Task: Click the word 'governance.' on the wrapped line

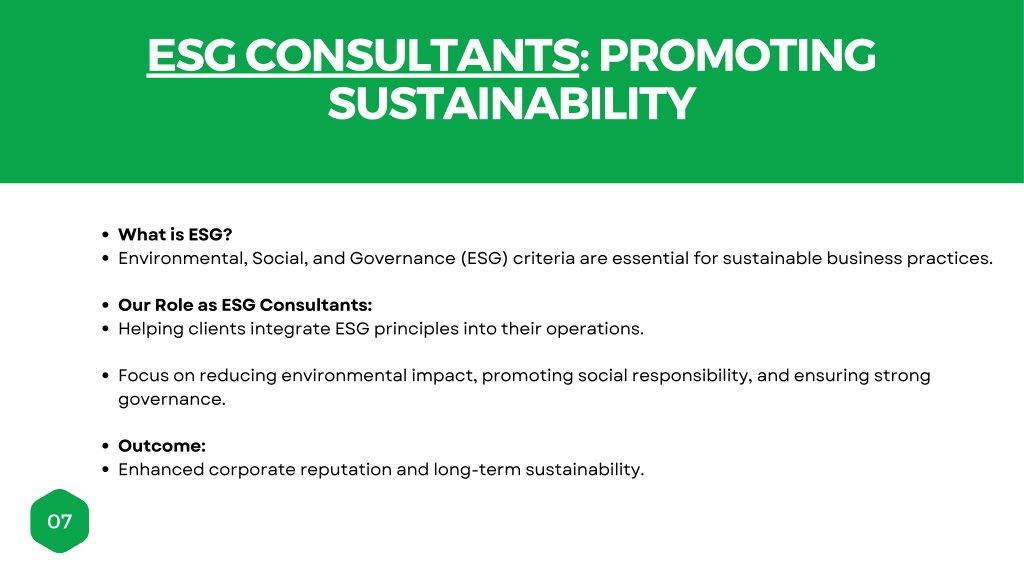Action: click(172, 399)
